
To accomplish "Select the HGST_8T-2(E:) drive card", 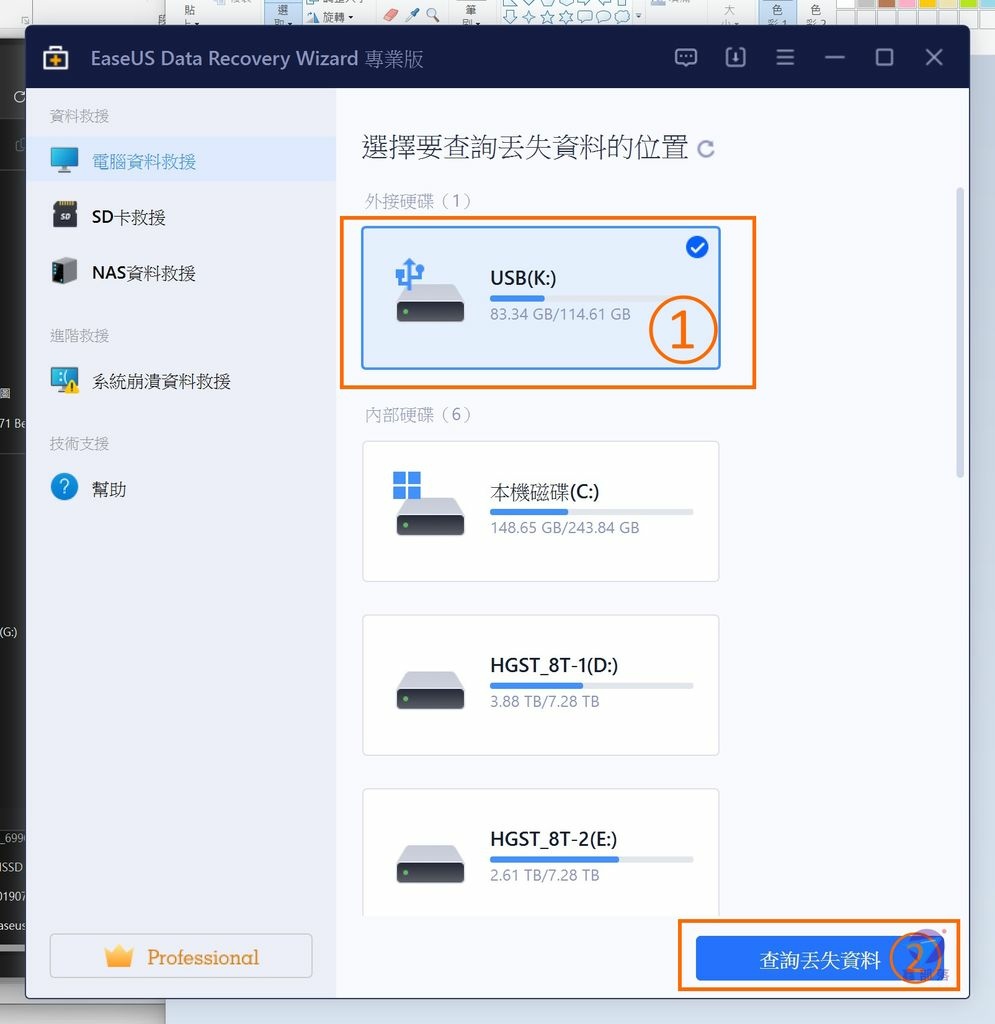I will [541, 852].
